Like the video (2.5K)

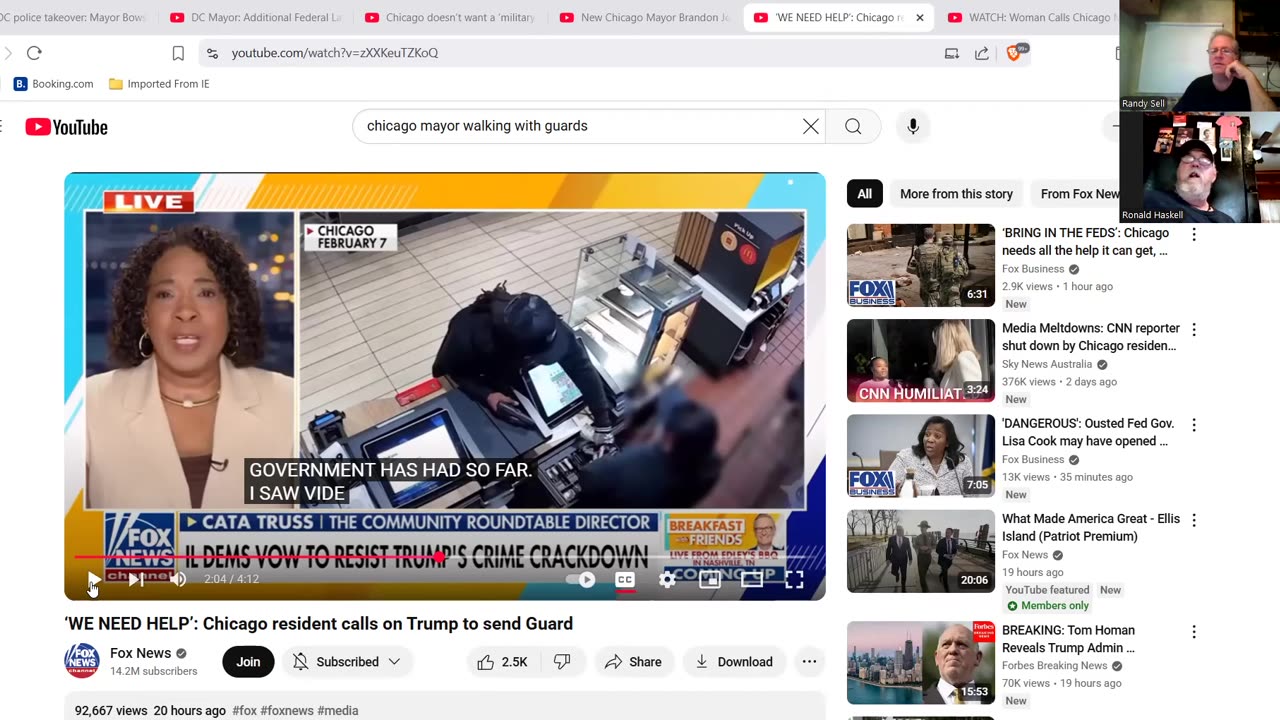coord(502,662)
